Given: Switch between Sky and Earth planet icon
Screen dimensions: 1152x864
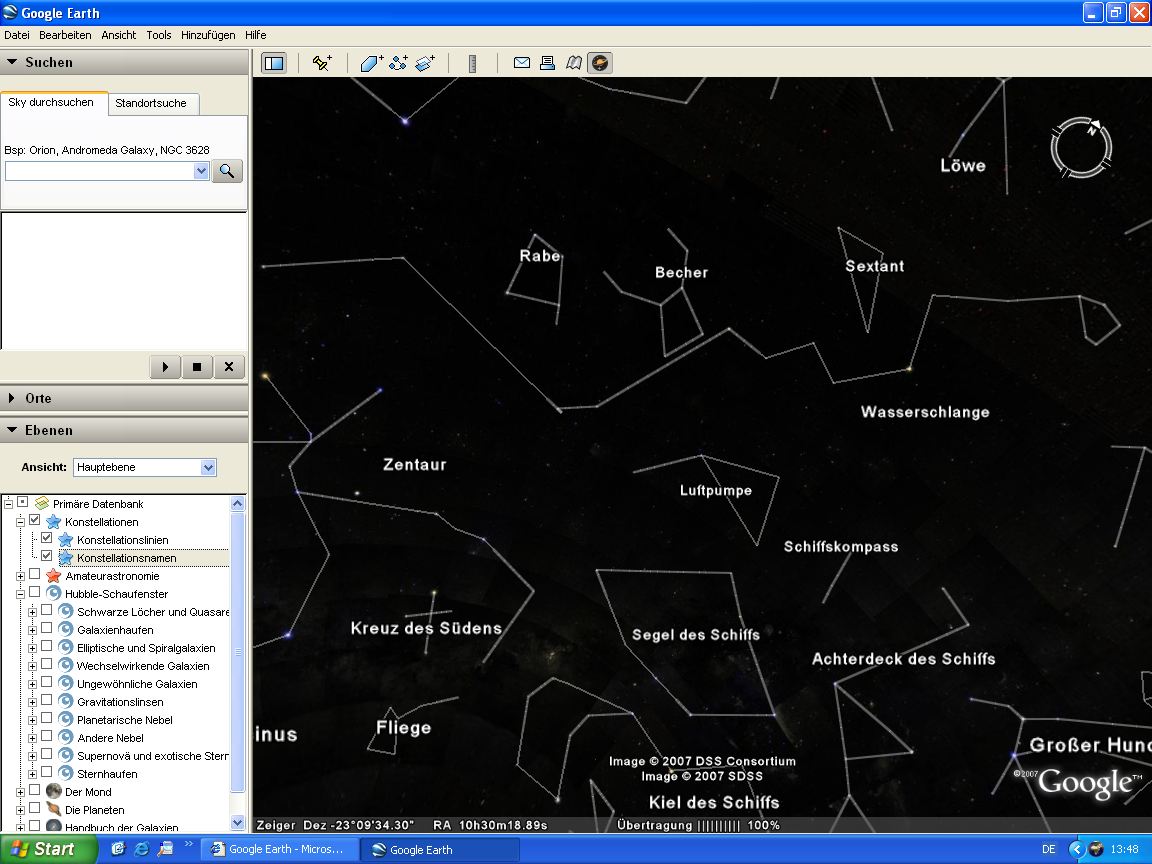Looking at the screenshot, I should point(600,63).
